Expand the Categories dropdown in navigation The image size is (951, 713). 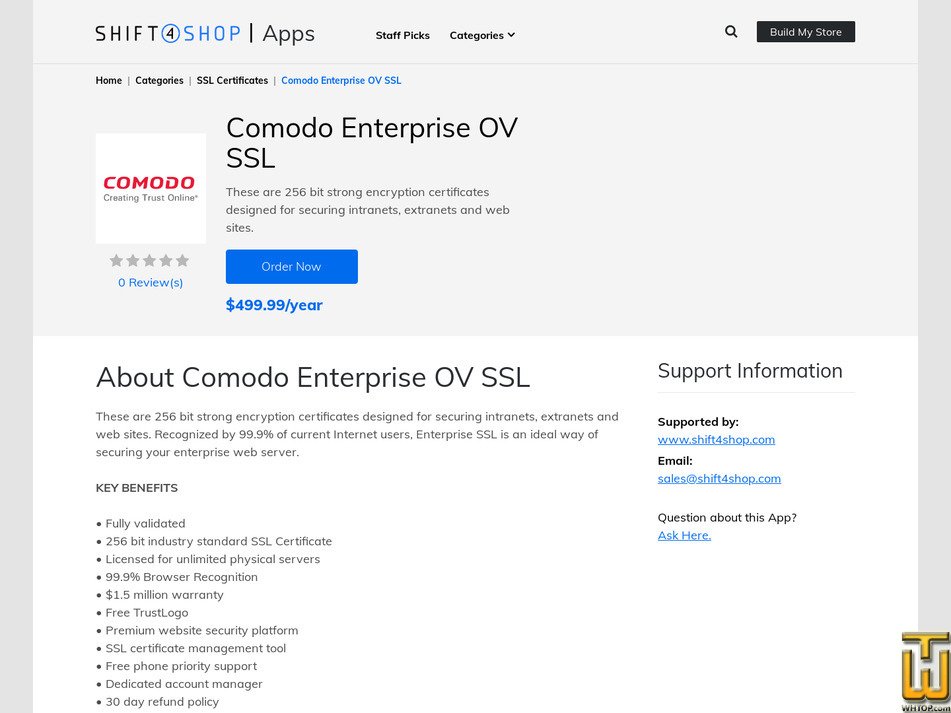click(482, 35)
